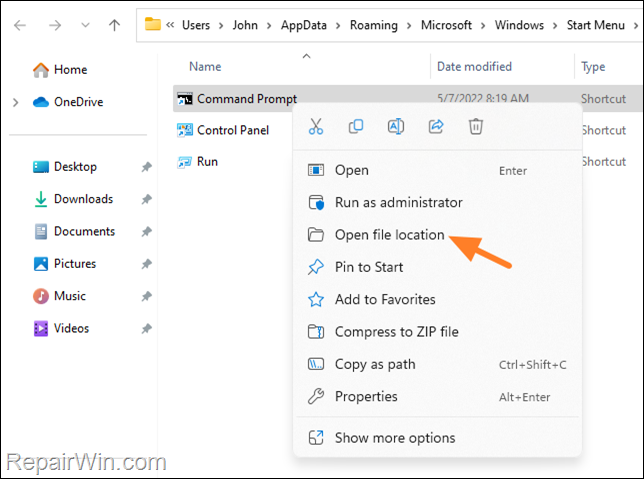This screenshot has width=644, height=479.
Task: Choose Compress to ZIP file
Action: coord(437,332)
